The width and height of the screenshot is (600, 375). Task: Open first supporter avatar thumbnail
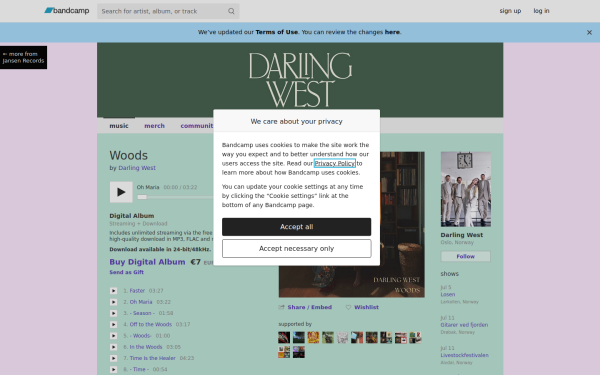284,338
